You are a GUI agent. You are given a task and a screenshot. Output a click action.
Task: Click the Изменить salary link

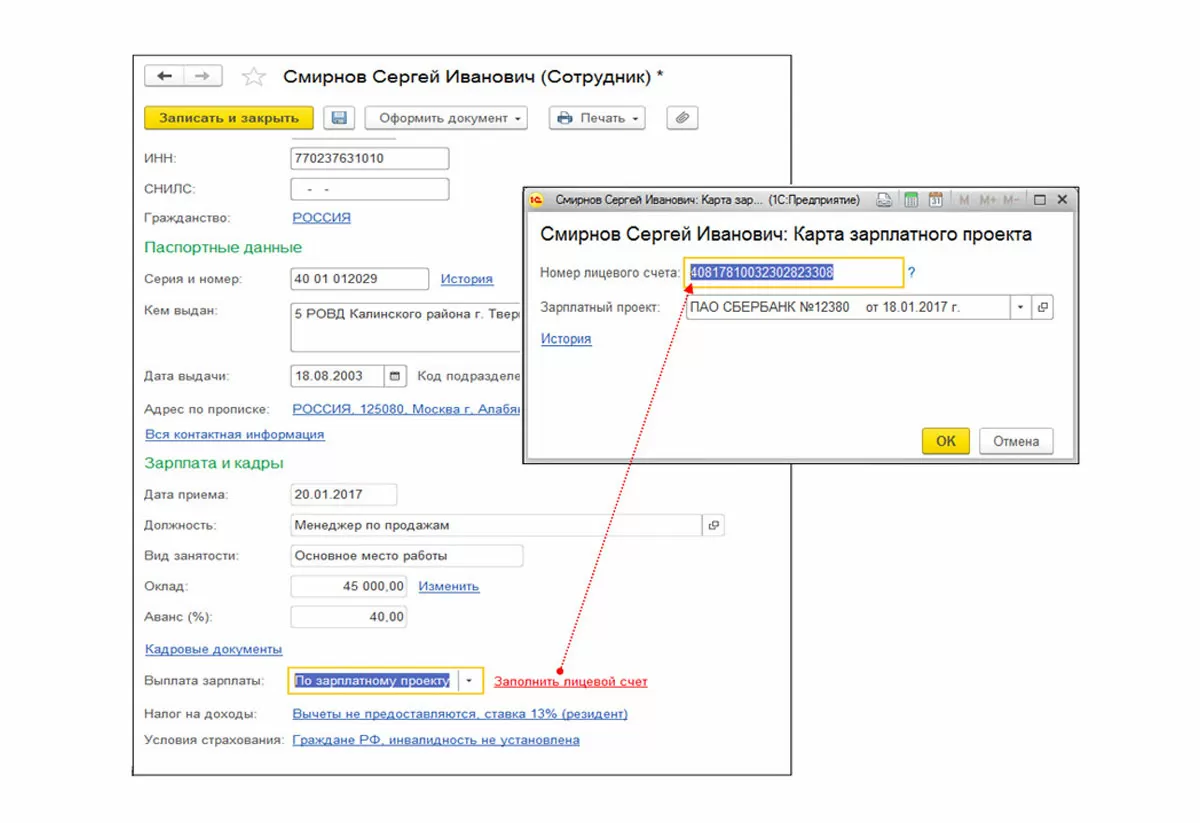coord(449,586)
